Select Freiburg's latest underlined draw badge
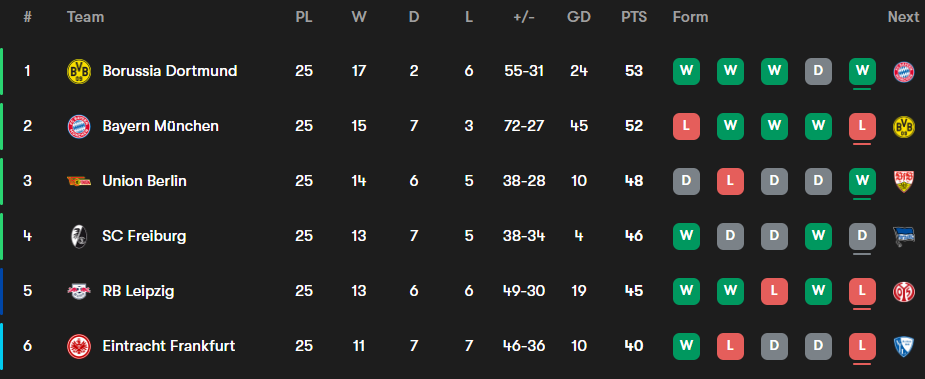 pyautogui.click(x=862, y=236)
